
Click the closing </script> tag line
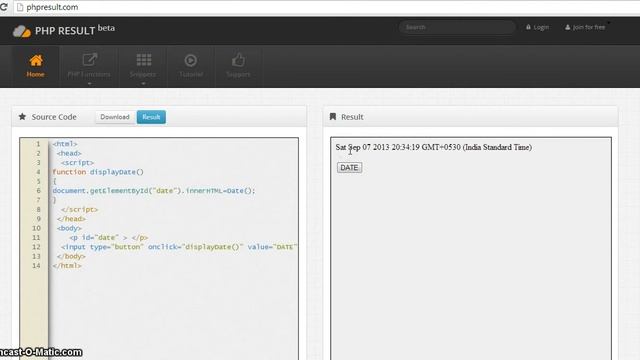click(80, 209)
